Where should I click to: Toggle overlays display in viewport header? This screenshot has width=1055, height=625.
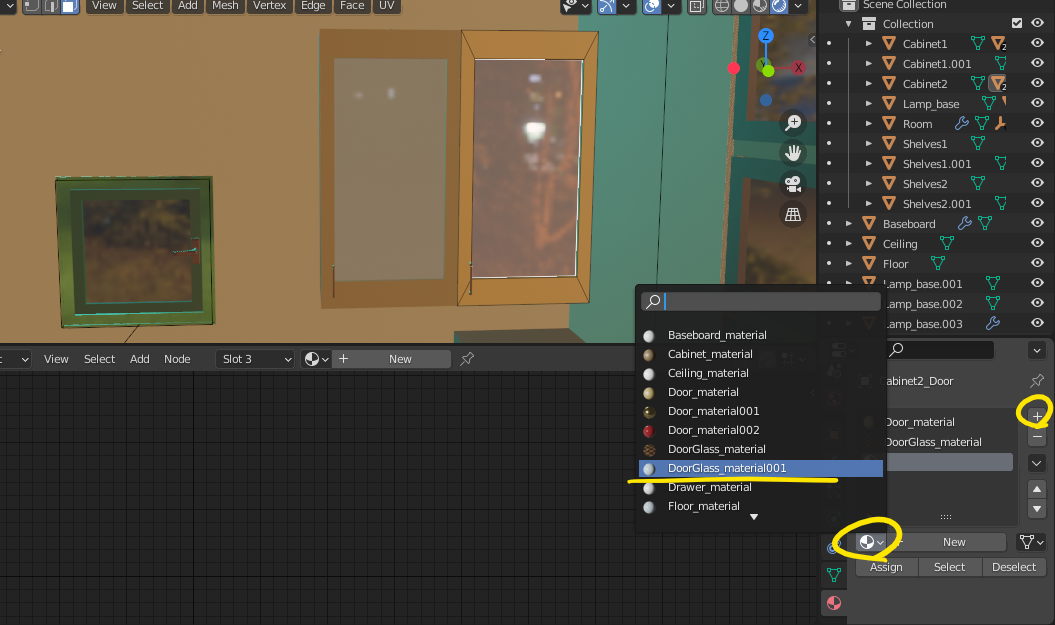[x=652, y=6]
